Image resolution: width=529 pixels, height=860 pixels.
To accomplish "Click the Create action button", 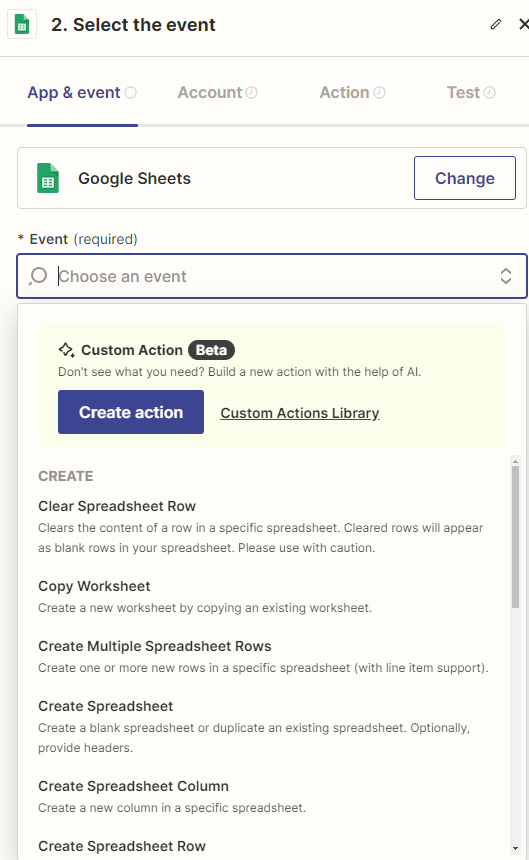I will point(131,412).
